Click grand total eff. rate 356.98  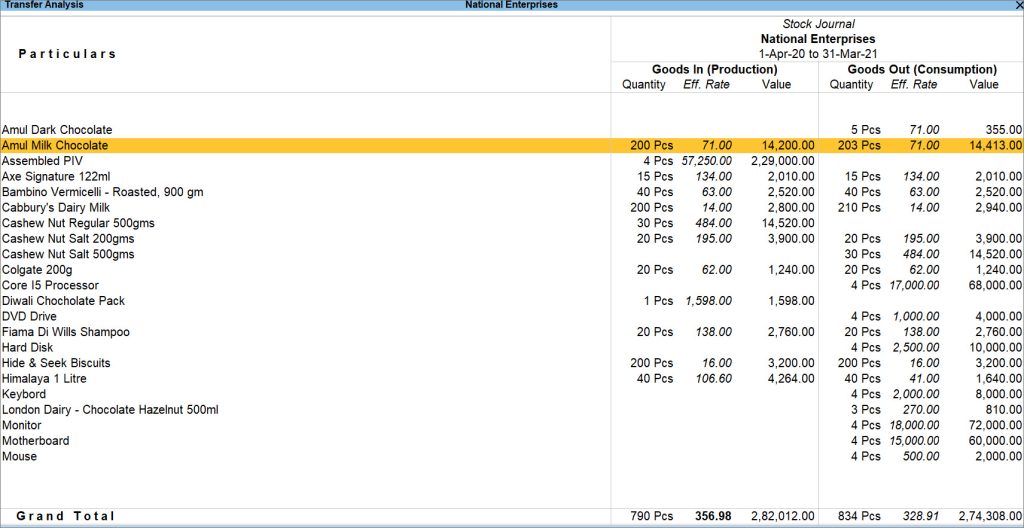pyautogui.click(x=713, y=516)
